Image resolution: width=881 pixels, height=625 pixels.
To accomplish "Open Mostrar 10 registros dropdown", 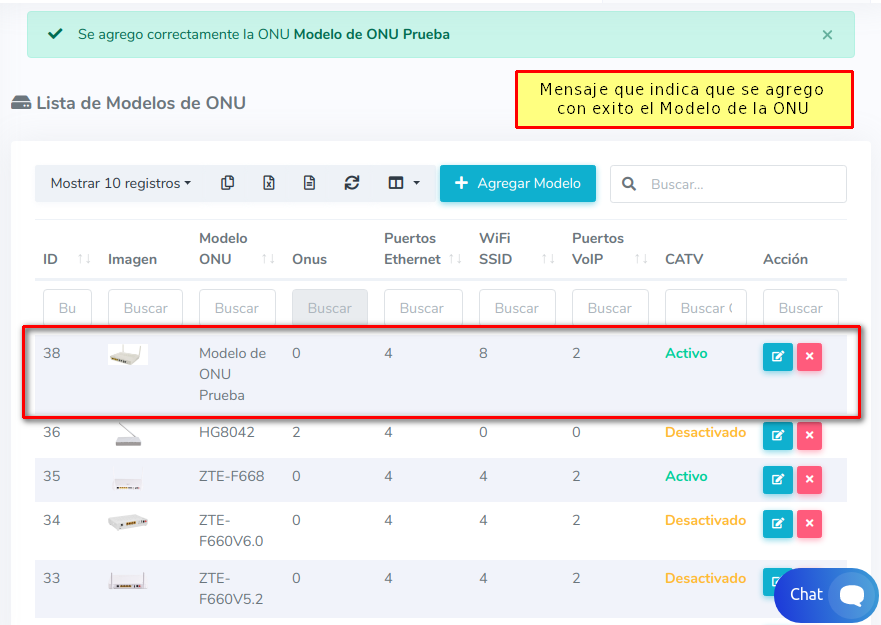I will point(120,183).
